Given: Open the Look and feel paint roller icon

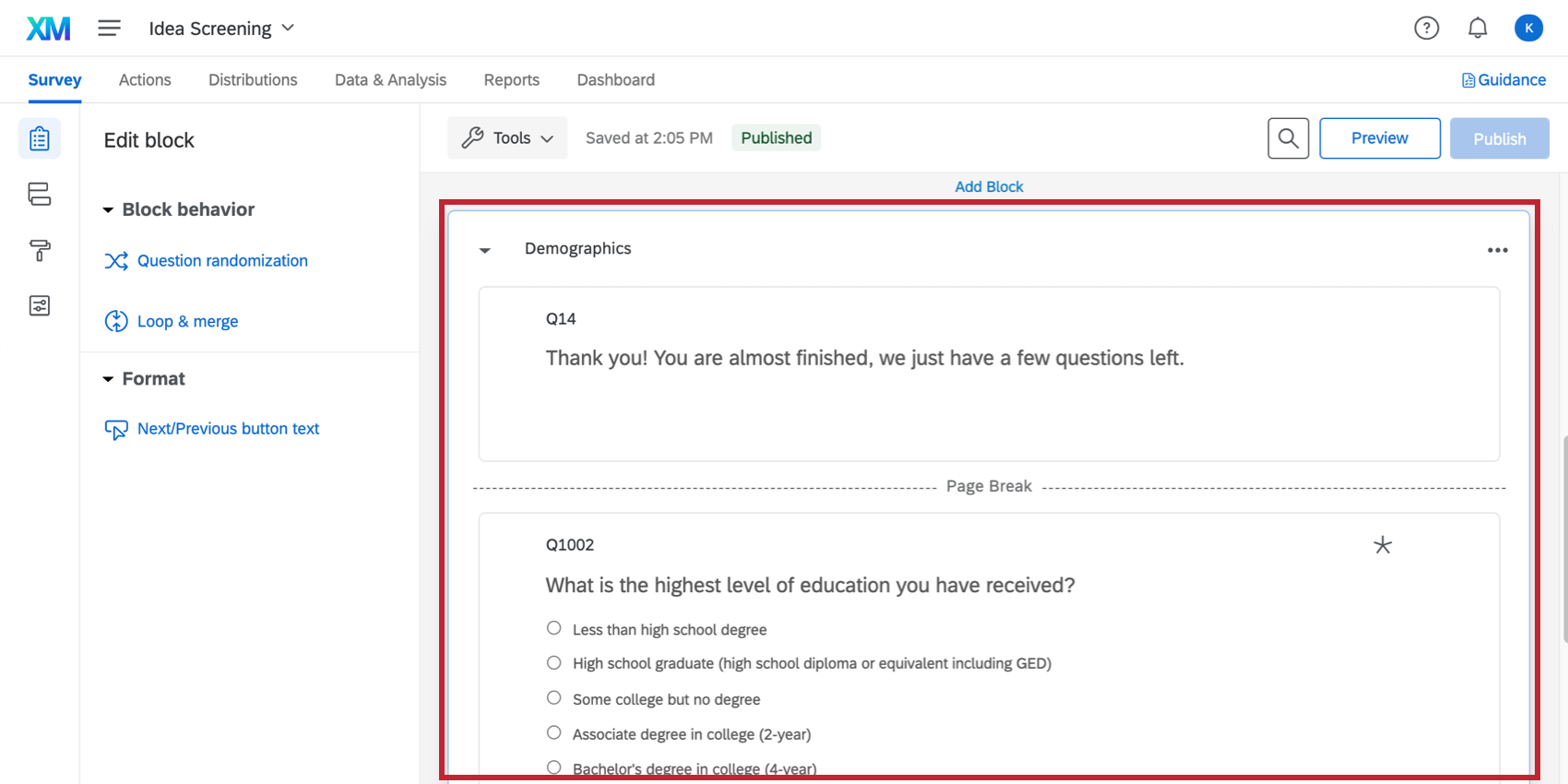Looking at the screenshot, I should click(x=39, y=250).
